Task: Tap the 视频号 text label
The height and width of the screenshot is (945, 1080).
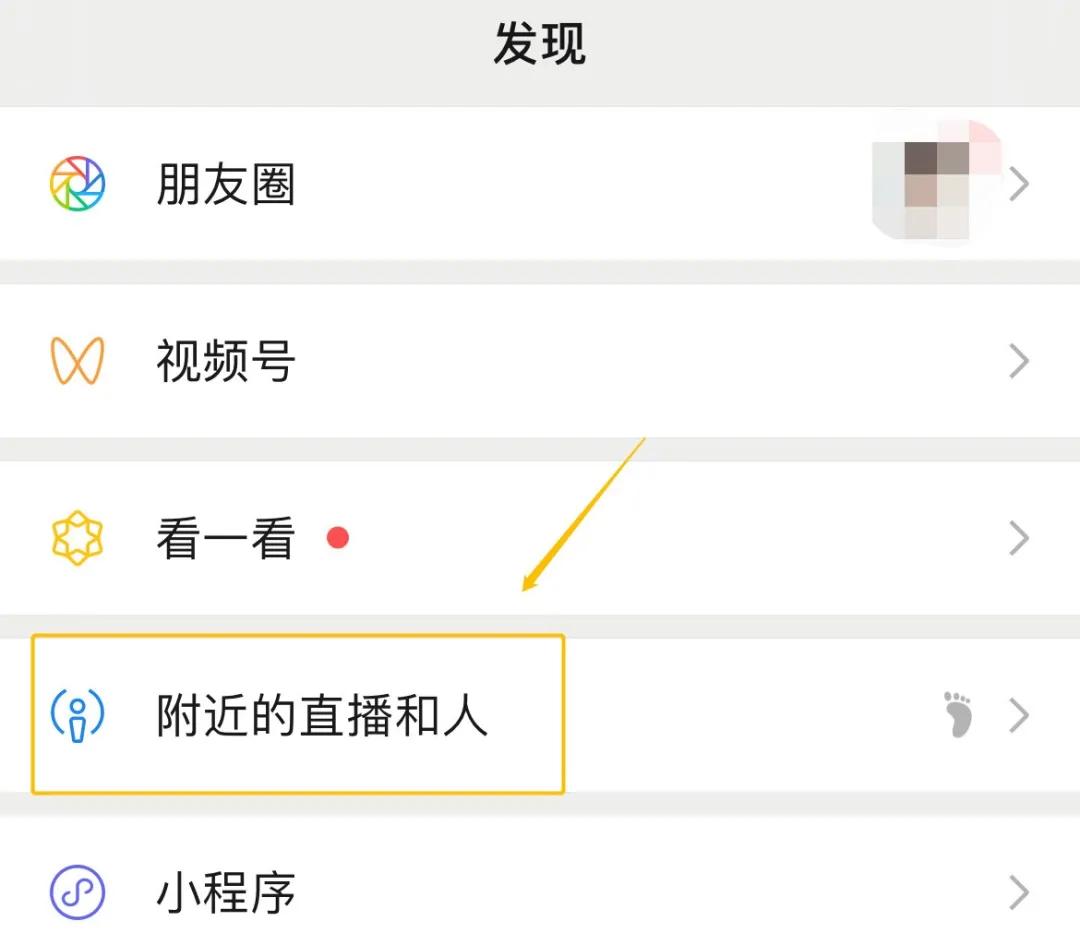Action: [225, 360]
